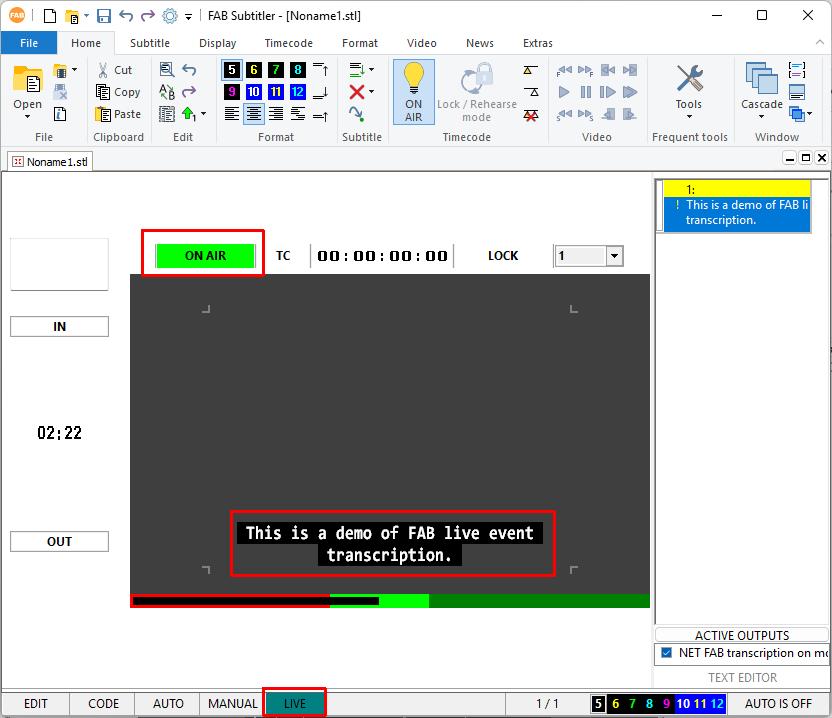
Task: Click the timecode field 00:00:00:00
Action: 382,256
